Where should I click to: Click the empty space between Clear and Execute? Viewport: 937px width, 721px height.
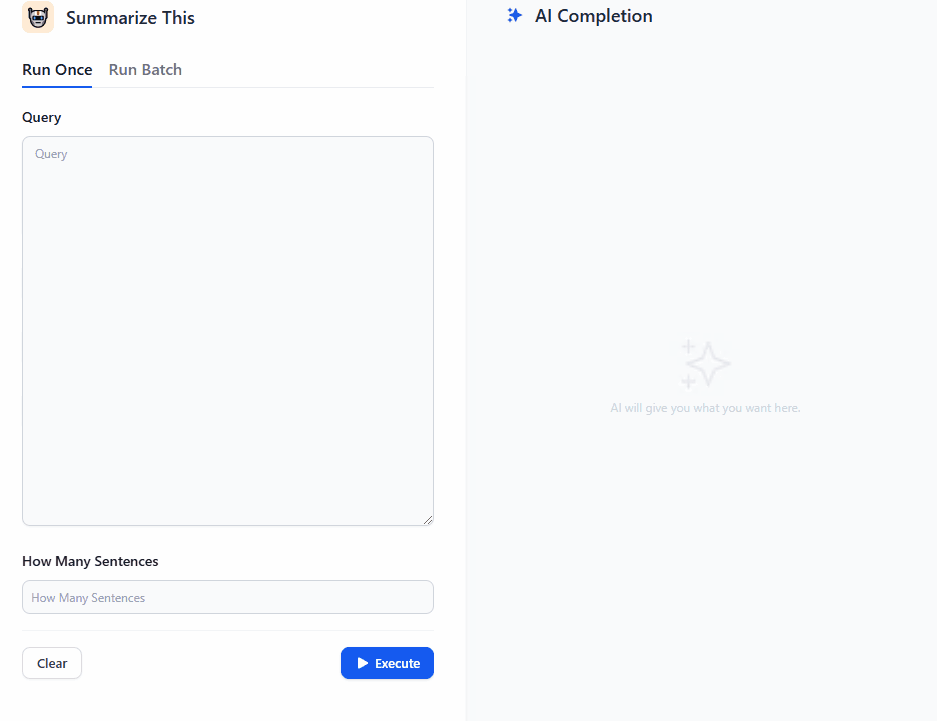210,663
